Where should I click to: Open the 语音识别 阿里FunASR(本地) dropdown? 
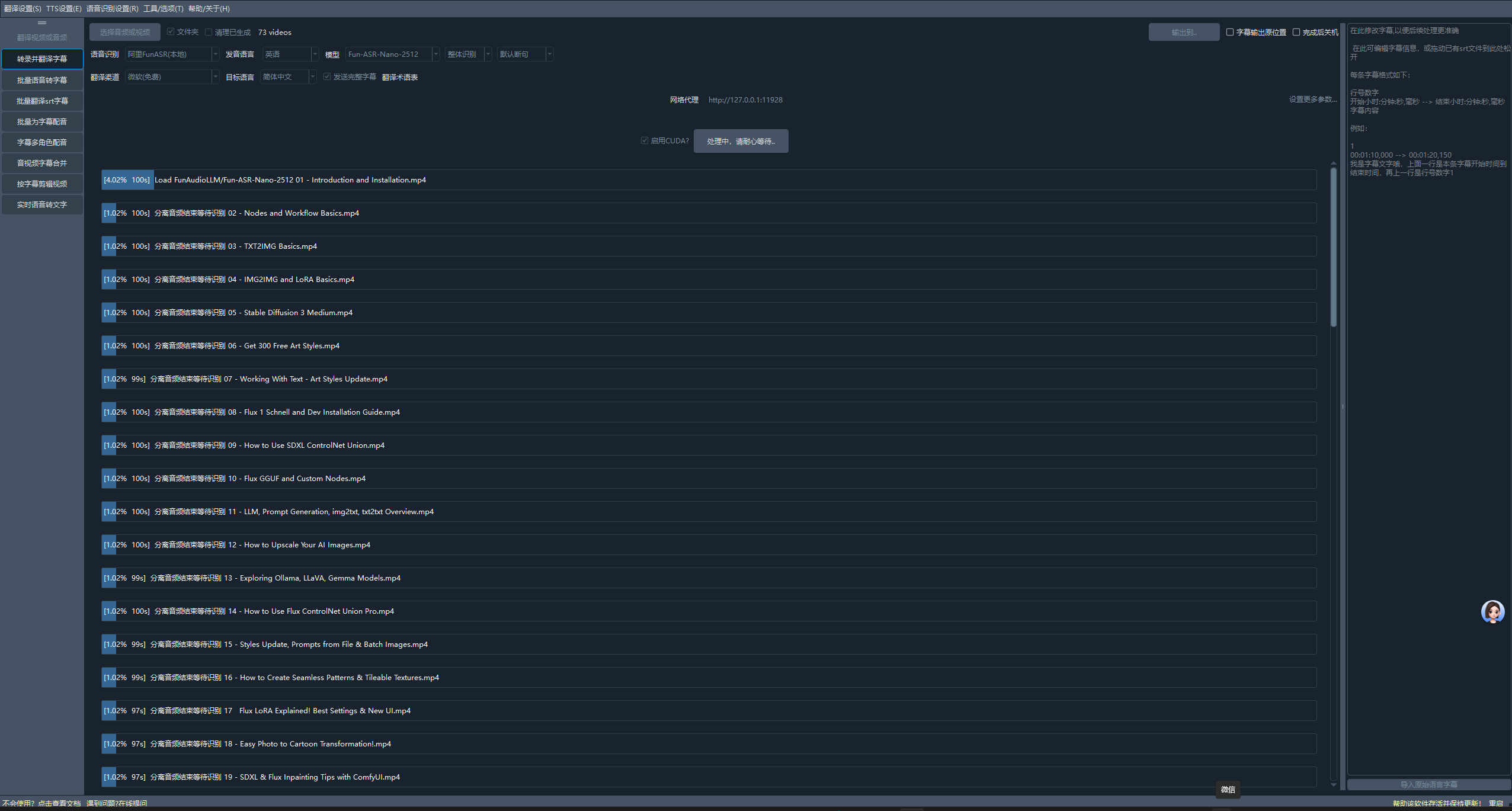(x=172, y=54)
